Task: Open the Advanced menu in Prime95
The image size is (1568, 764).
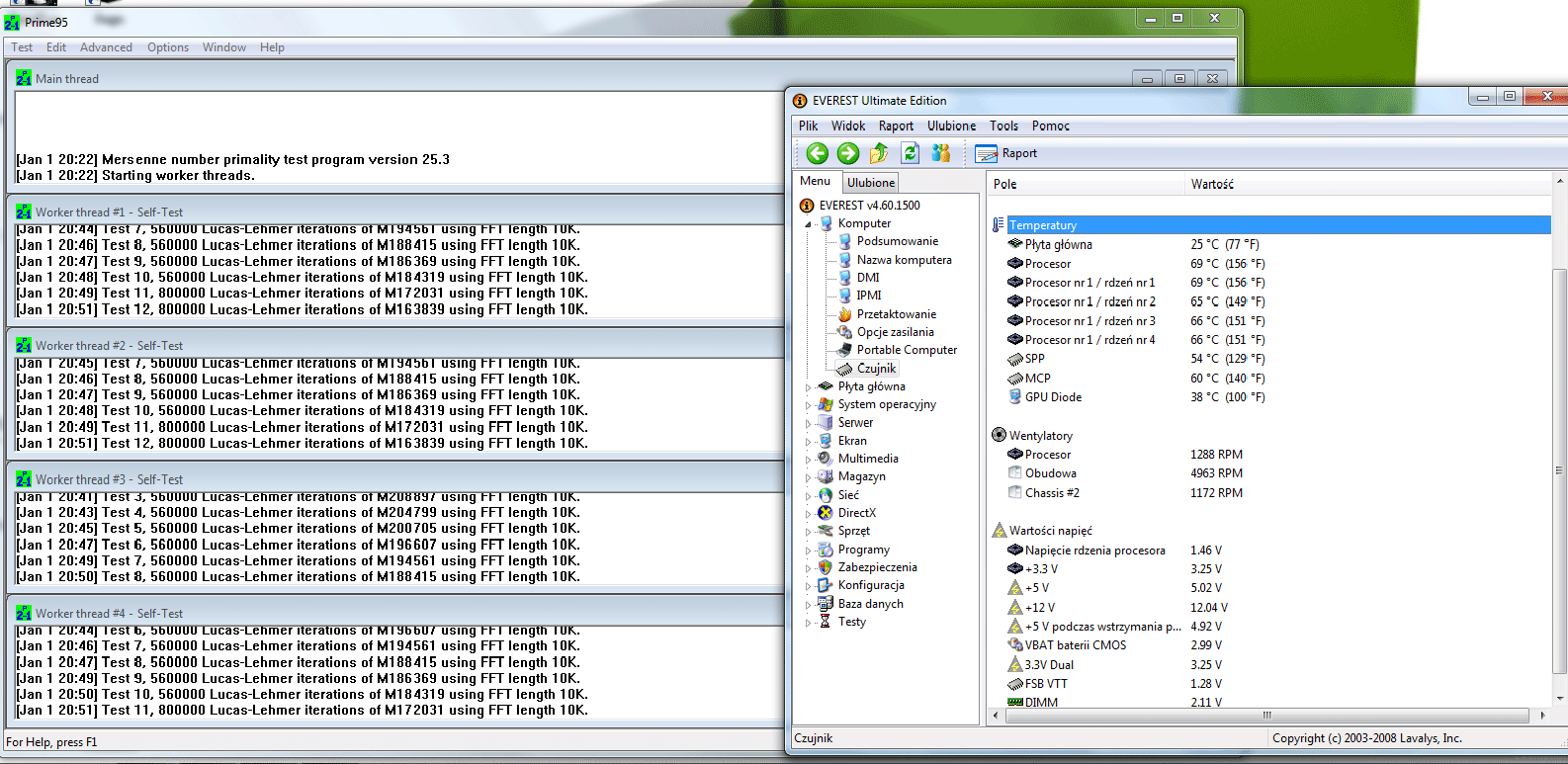Action: pos(106,47)
